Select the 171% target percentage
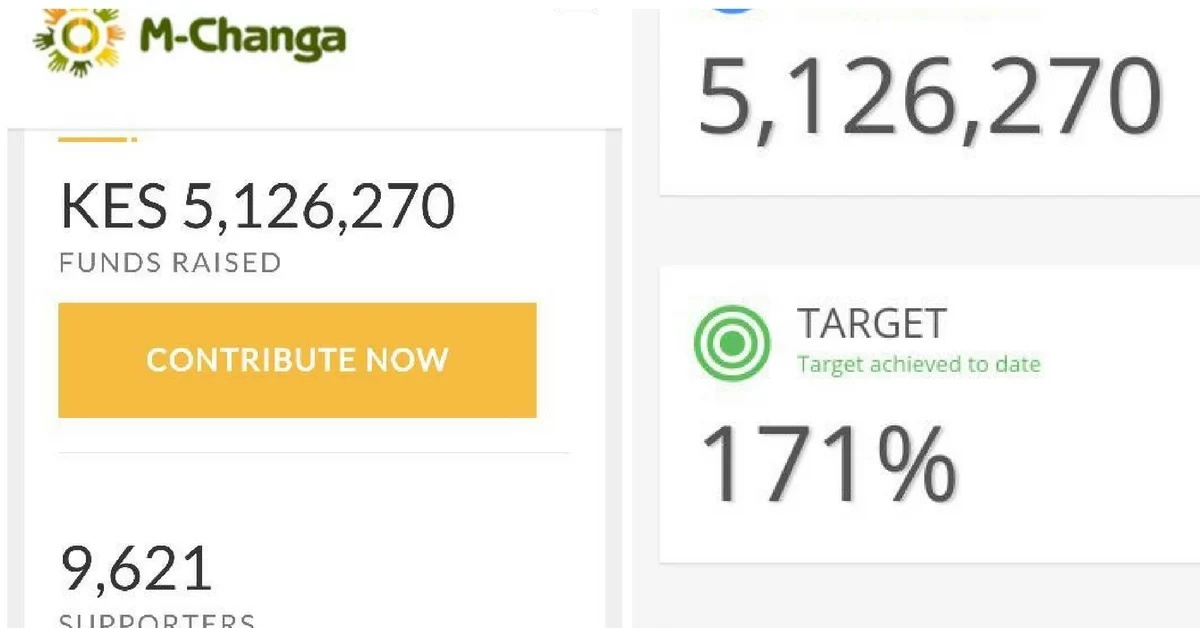1200x628 pixels. coord(827,463)
